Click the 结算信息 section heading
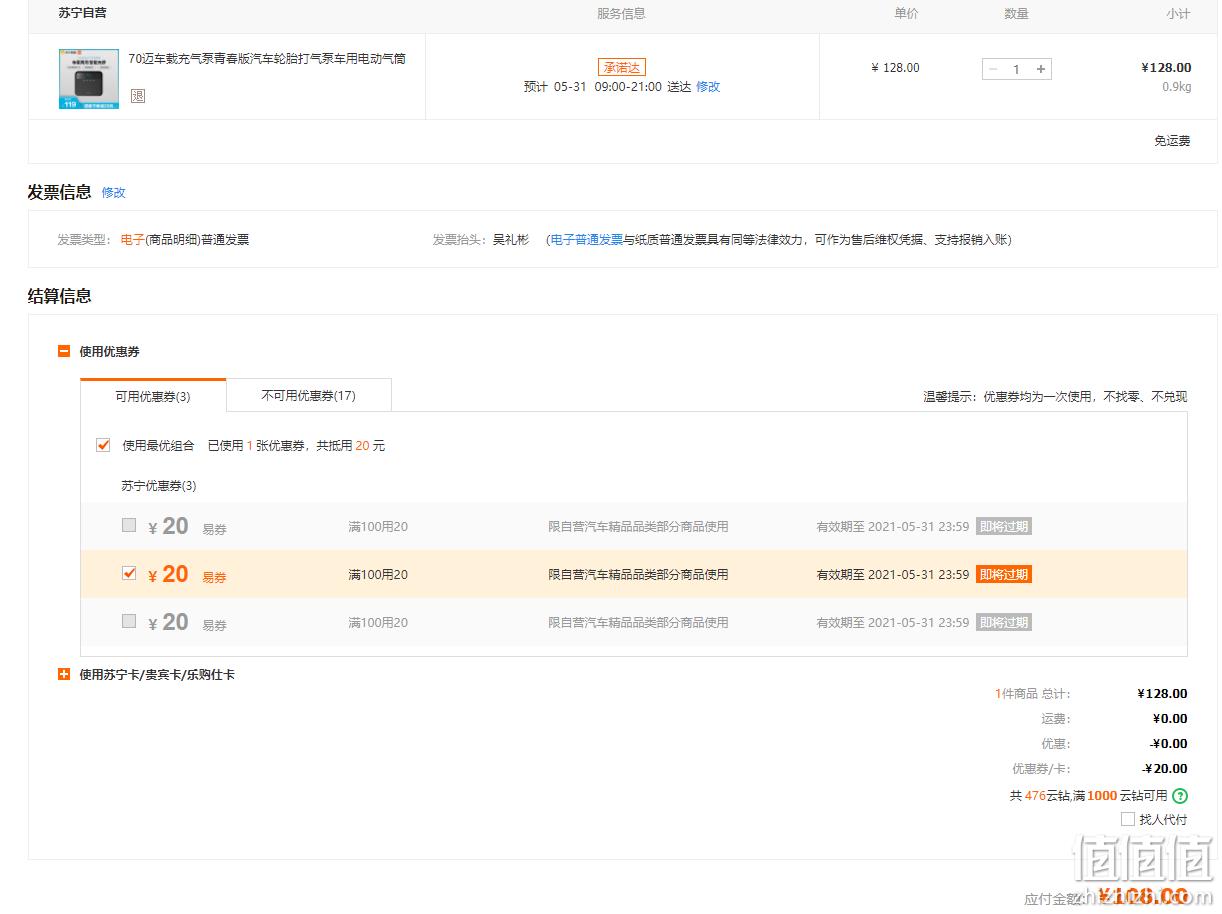The image size is (1222, 914). pyautogui.click(x=59, y=296)
